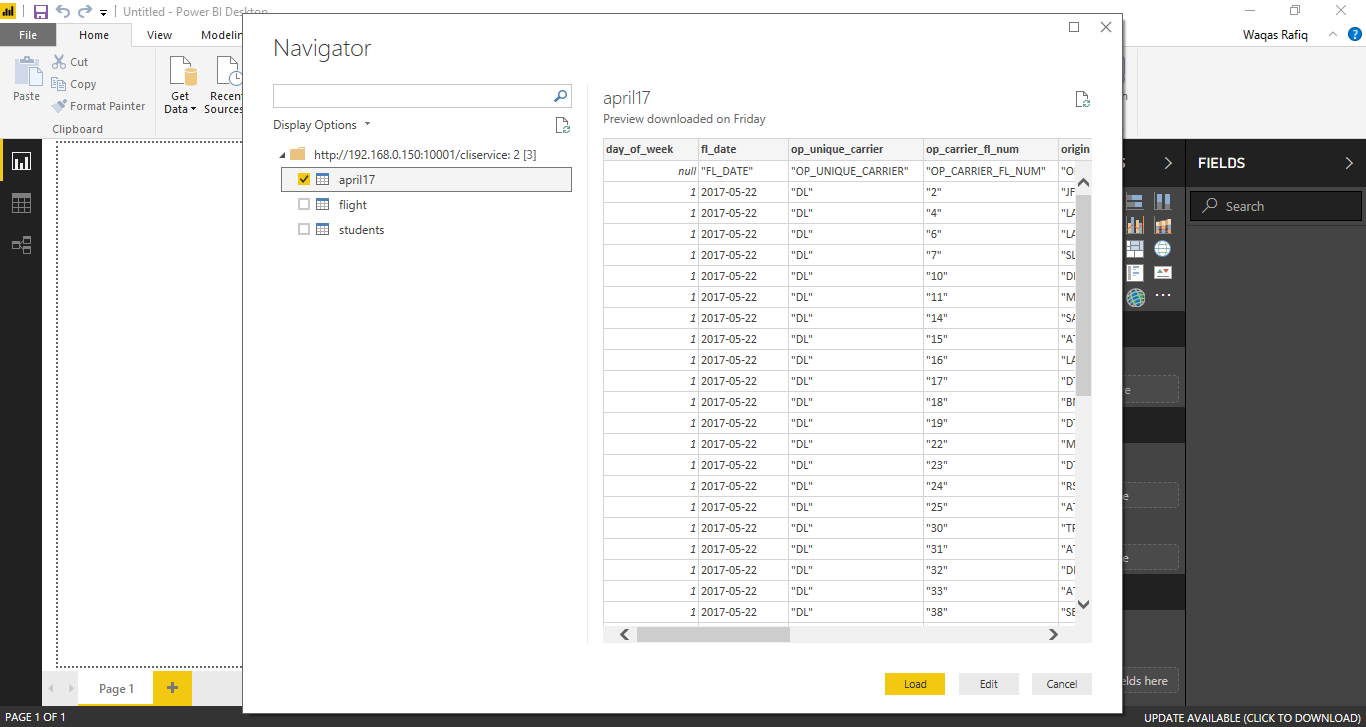Pick the stacked bar chart visual
1366x727 pixels.
click(x=1135, y=202)
